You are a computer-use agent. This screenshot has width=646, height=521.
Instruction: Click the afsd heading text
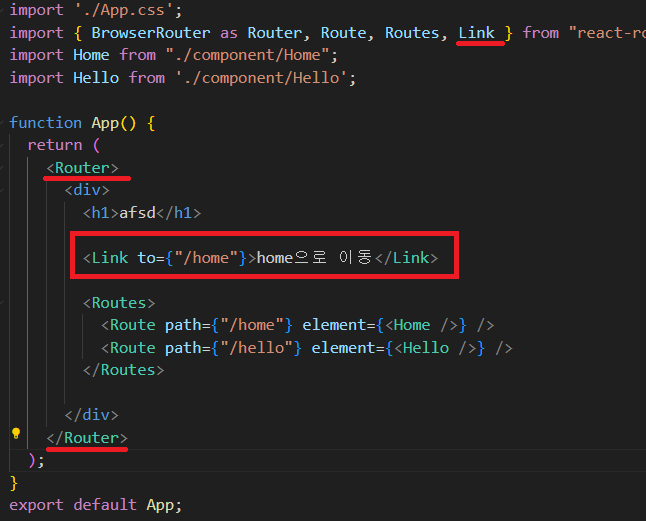[x=137, y=213]
